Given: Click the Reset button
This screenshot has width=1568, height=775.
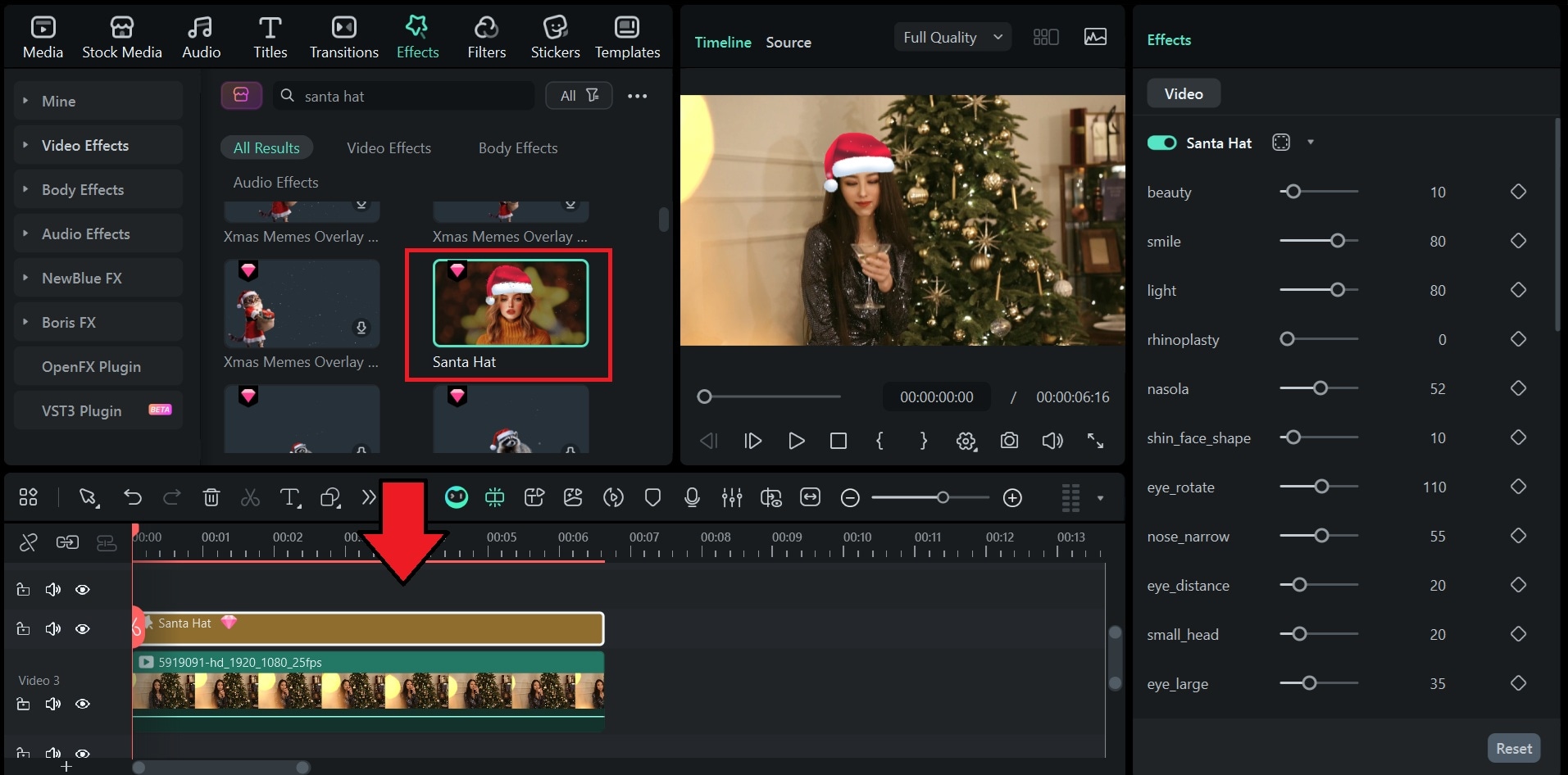Looking at the screenshot, I should pos(1512,748).
